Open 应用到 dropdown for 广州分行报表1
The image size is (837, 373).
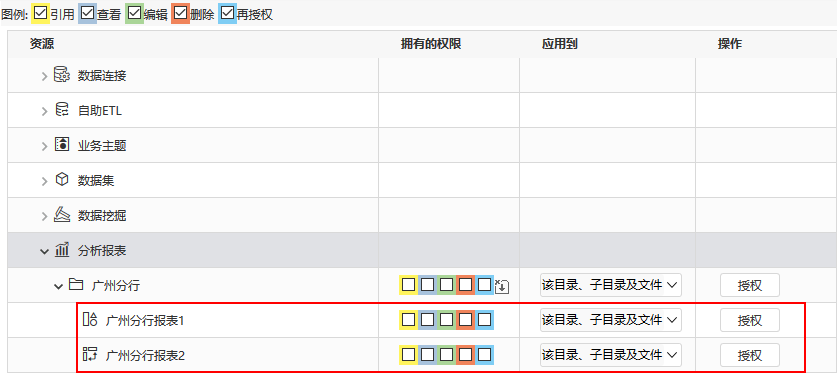pos(611,320)
